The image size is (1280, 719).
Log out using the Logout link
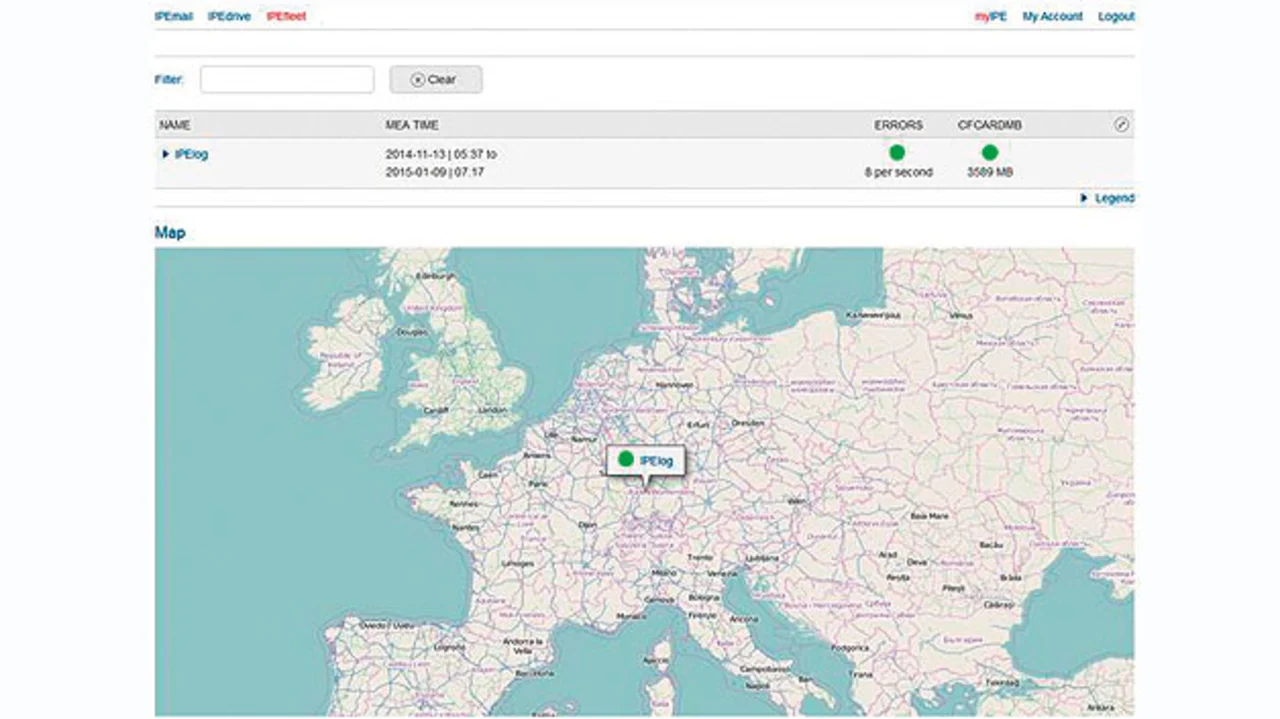tap(1116, 17)
